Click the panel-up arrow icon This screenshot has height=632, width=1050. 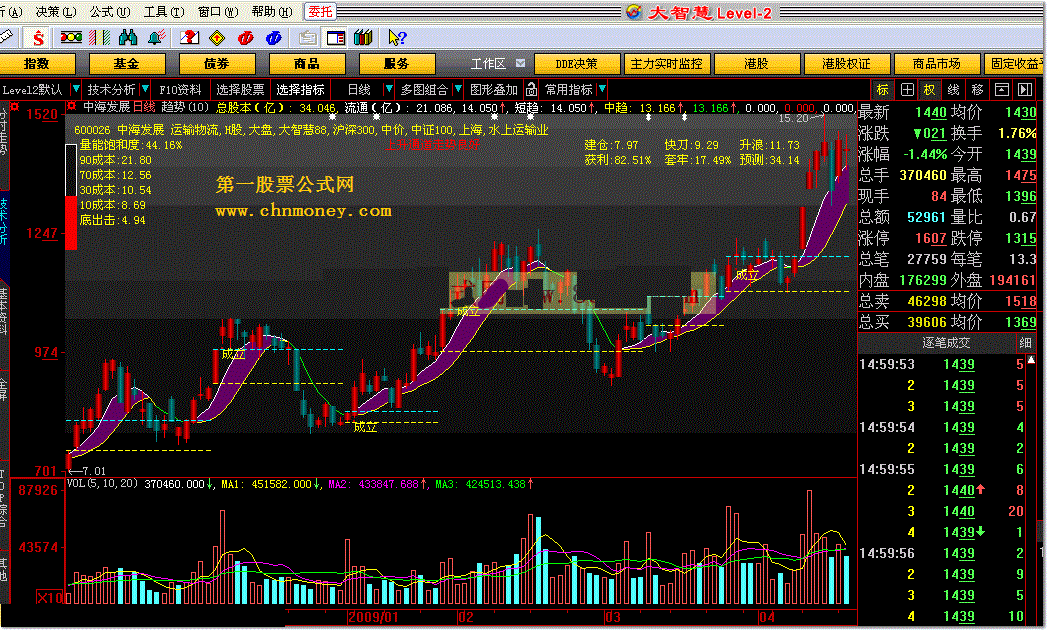[x=1002, y=90]
